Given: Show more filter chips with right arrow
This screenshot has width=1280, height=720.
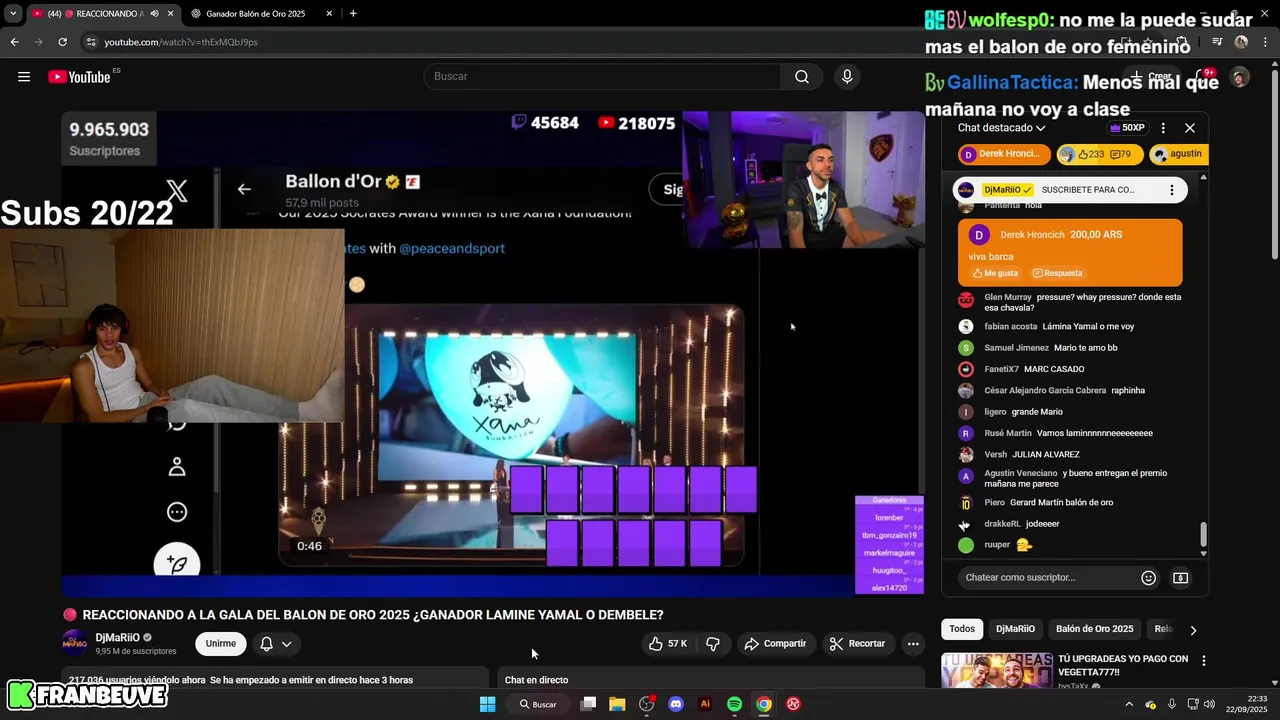Looking at the screenshot, I should [x=1193, y=630].
